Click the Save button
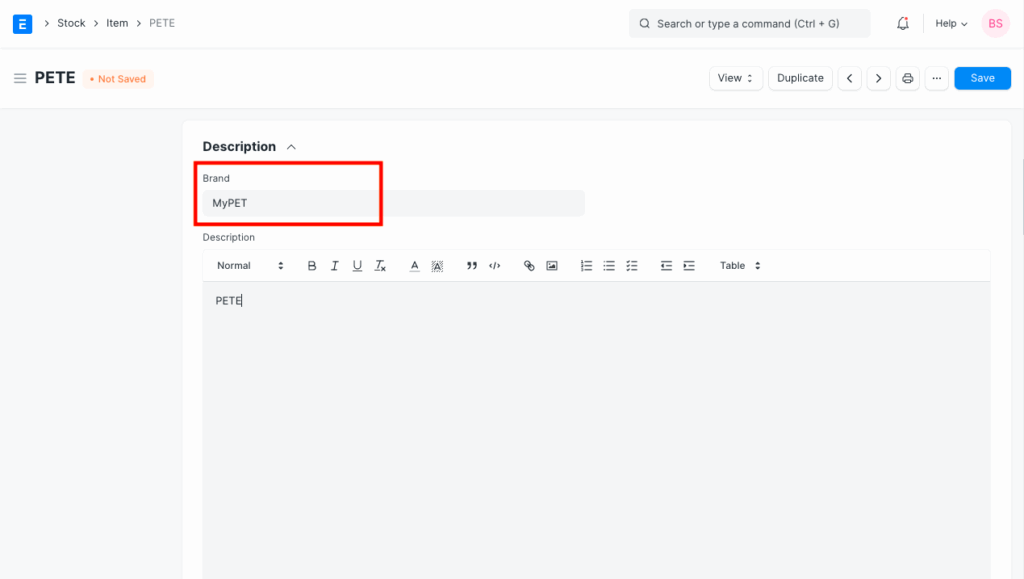1024x579 pixels. [x=982, y=78]
